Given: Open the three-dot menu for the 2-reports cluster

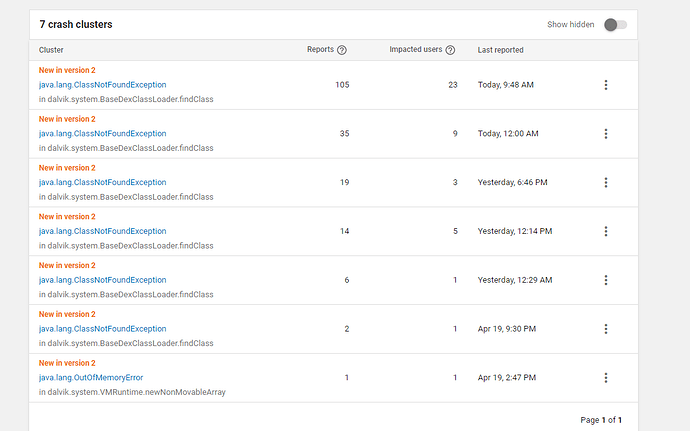Looking at the screenshot, I should pos(606,329).
